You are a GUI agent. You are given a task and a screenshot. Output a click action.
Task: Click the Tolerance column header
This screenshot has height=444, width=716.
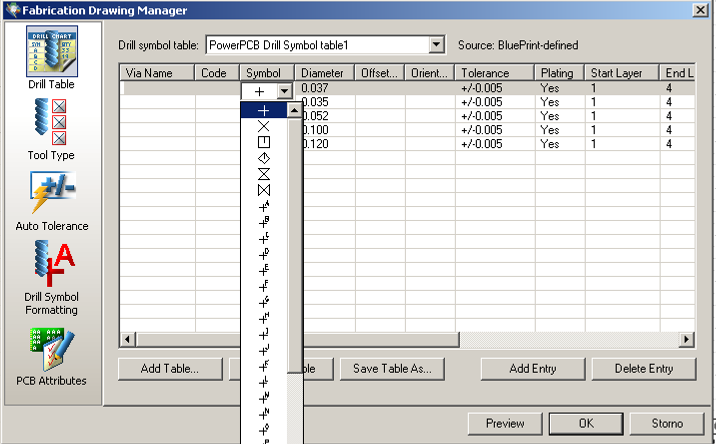[495, 73]
